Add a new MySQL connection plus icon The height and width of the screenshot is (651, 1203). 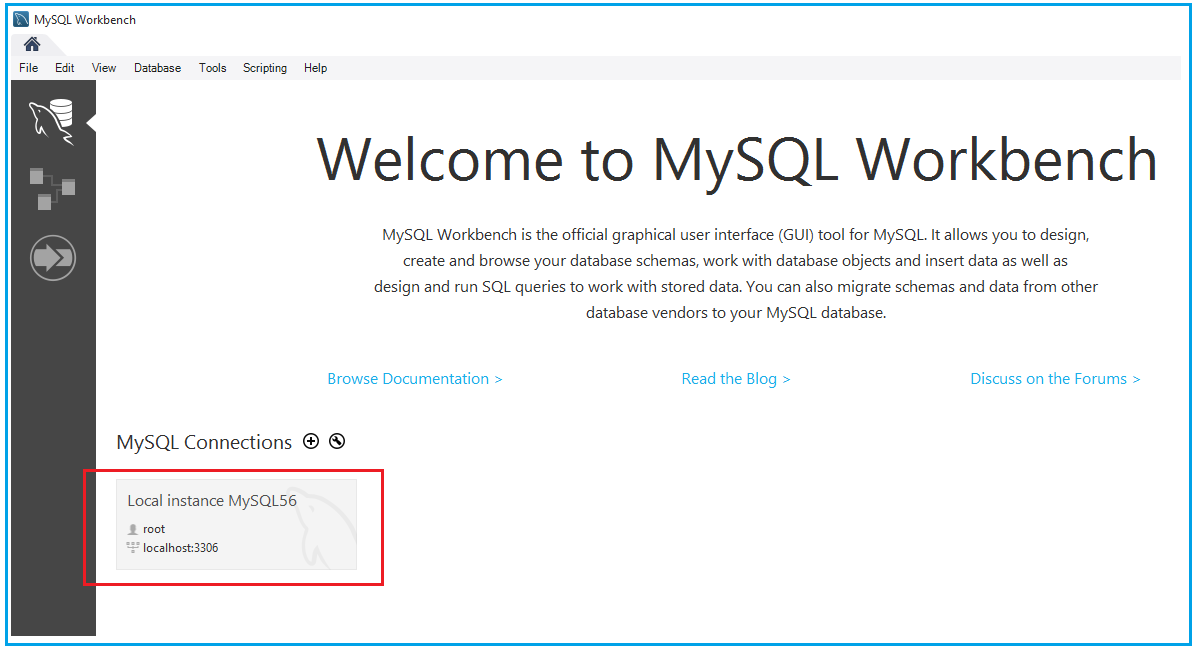311,441
